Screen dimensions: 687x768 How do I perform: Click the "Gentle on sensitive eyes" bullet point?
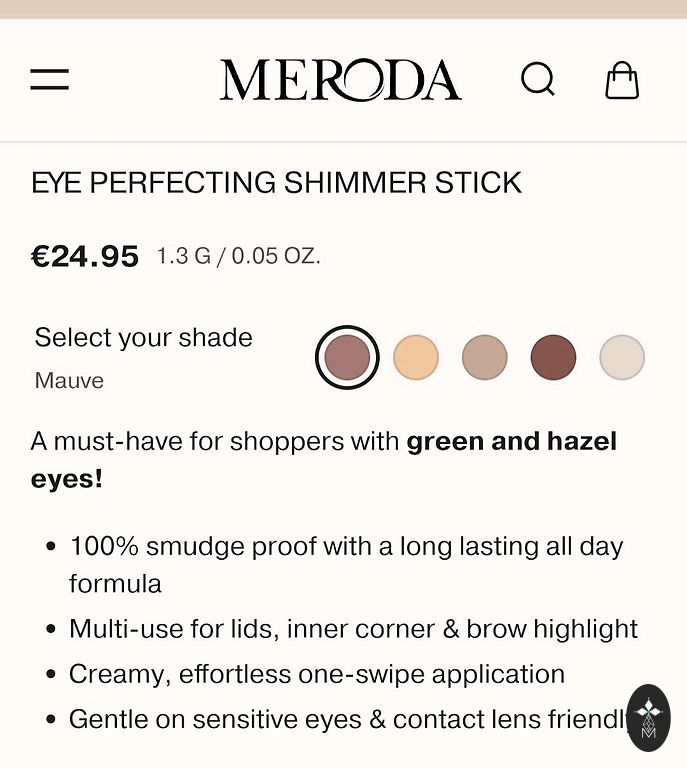click(345, 719)
